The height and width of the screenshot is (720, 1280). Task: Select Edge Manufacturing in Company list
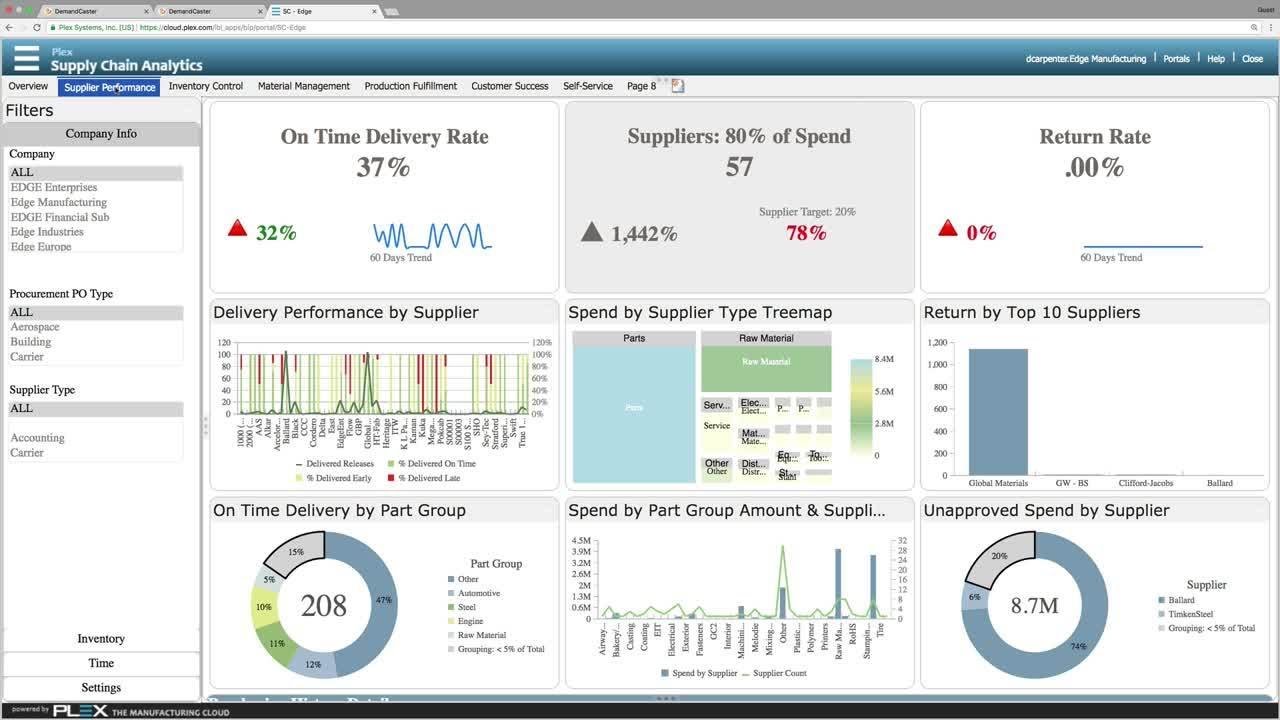coord(59,202)
